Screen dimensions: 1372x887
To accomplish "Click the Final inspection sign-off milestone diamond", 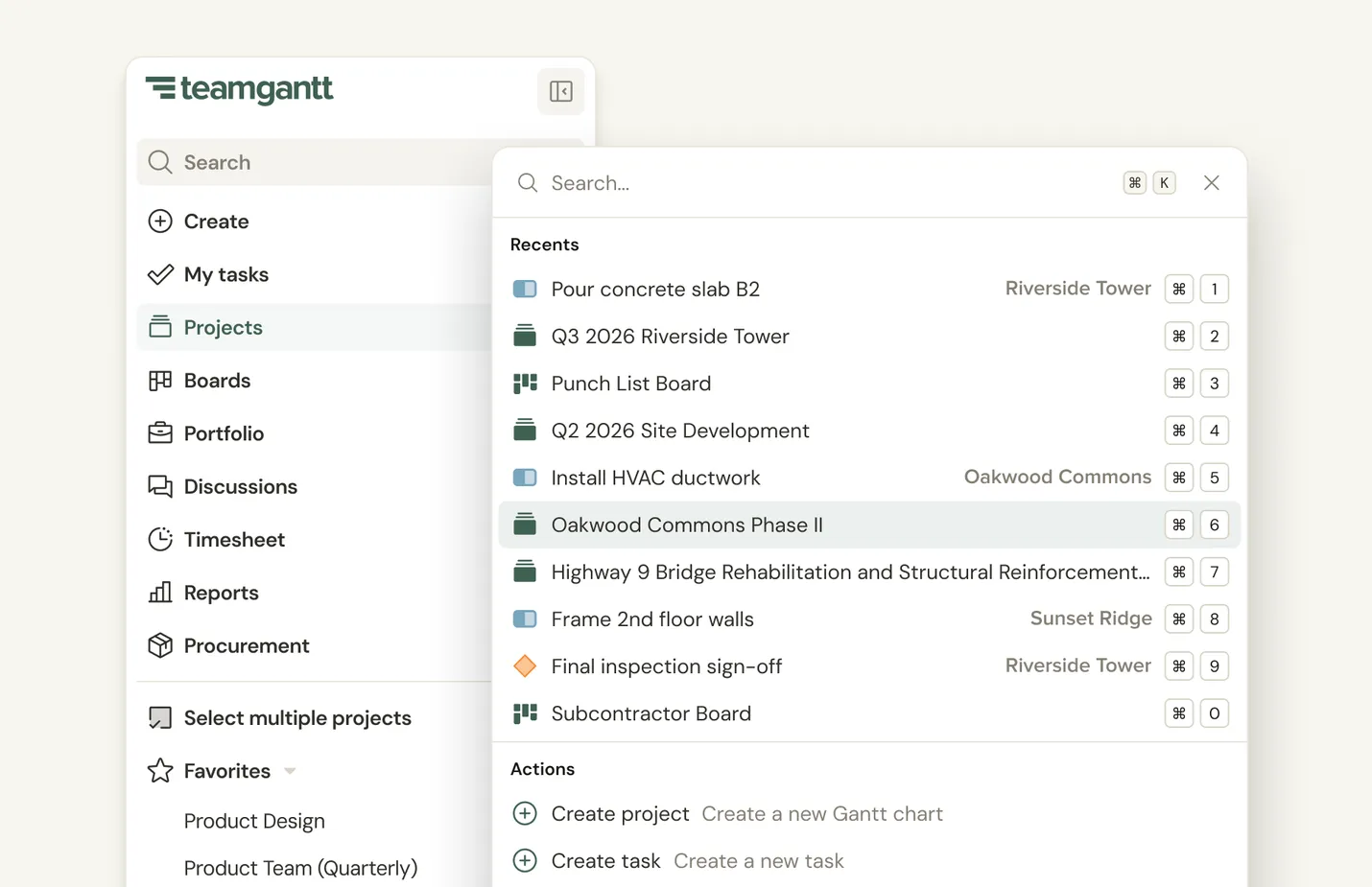I will coord(525,665).
